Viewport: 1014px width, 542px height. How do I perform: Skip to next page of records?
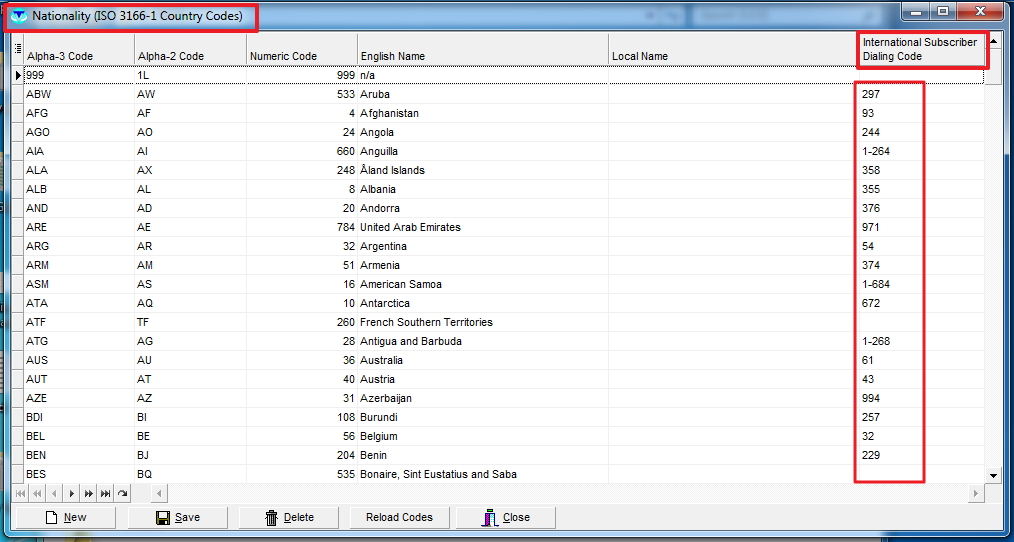click(89, 494)
